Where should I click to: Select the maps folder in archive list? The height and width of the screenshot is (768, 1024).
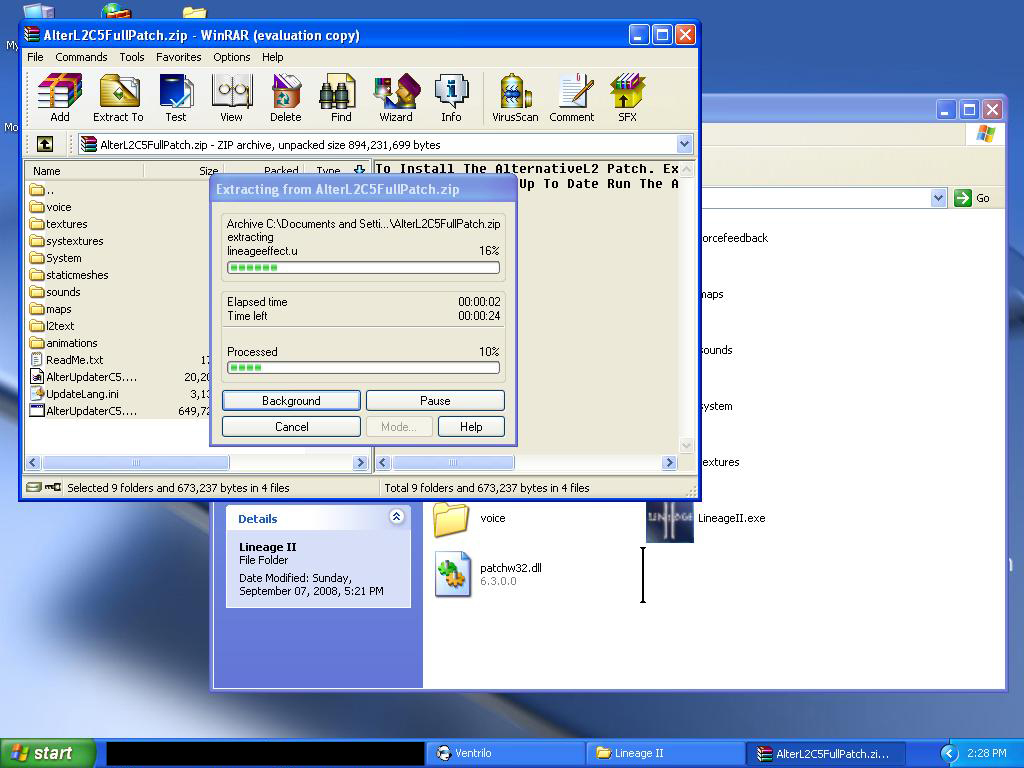pos(50,309)
